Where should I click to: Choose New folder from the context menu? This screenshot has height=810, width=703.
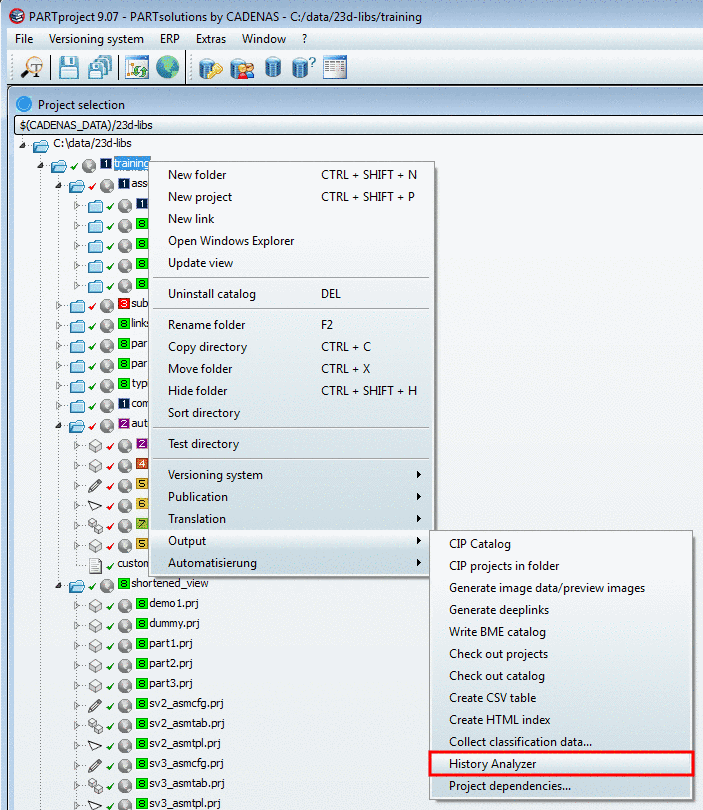tap(291, 175)
